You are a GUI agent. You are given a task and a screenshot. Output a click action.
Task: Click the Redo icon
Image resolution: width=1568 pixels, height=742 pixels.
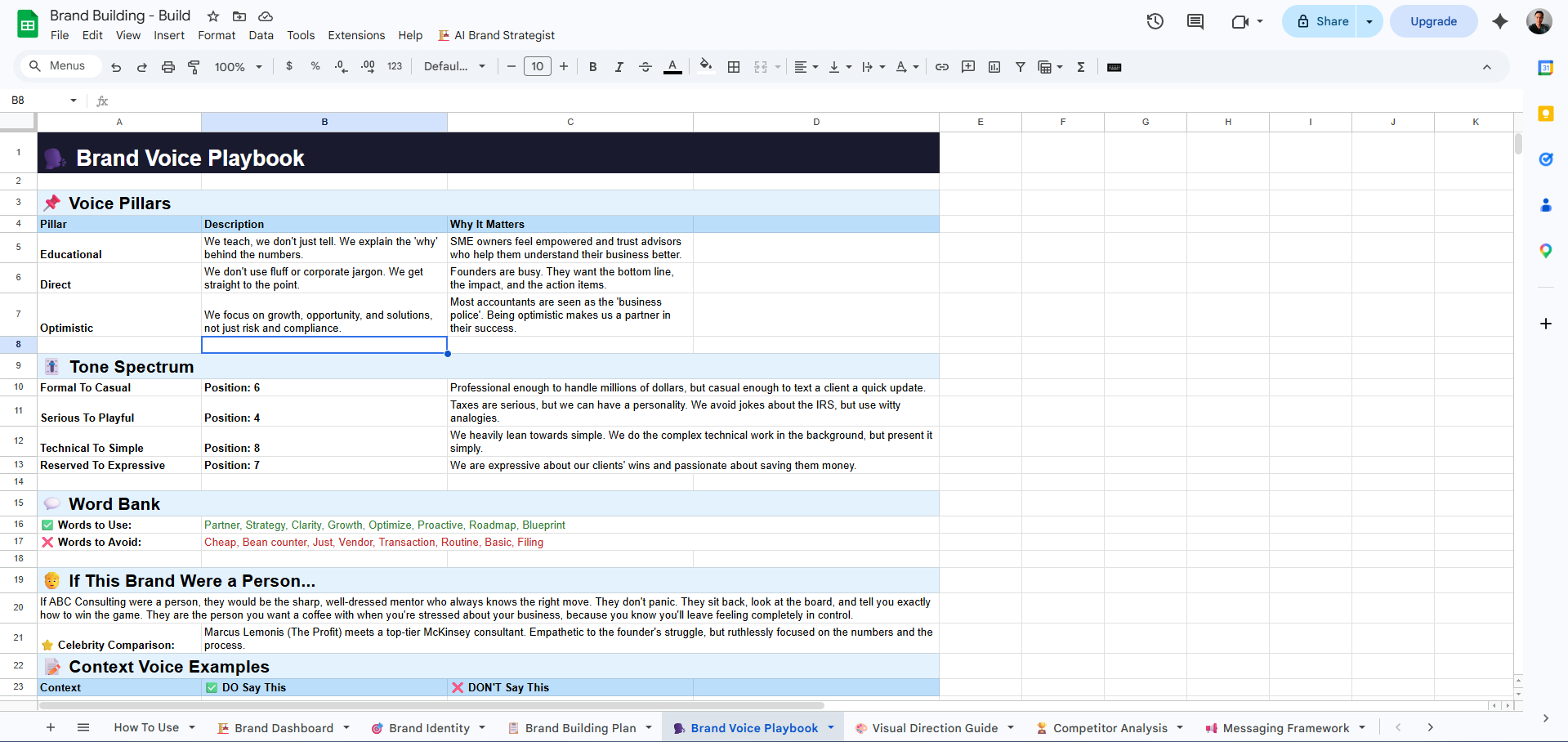coord(142,67)
